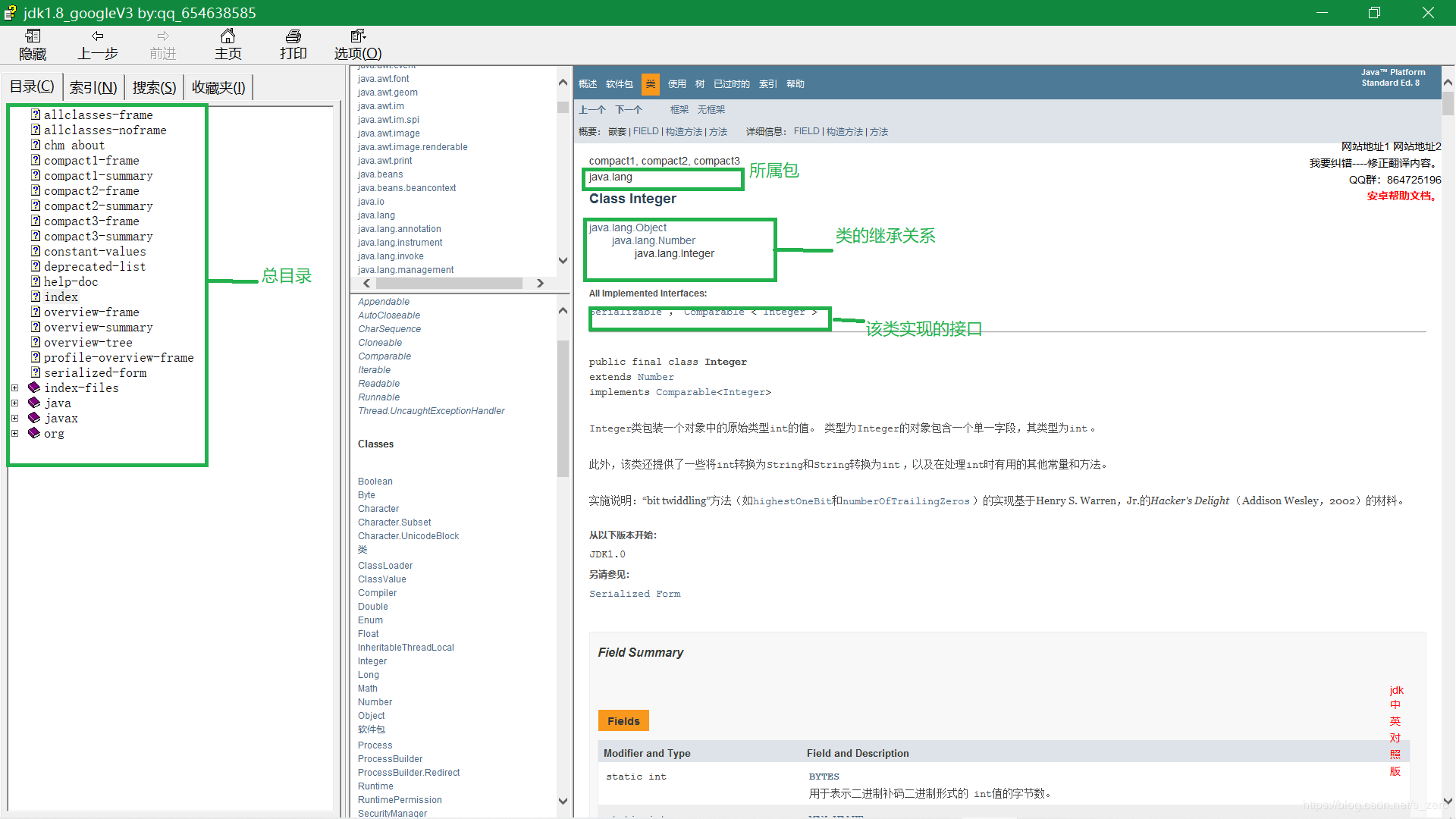Expand the index-files tree node

point(14,388)
